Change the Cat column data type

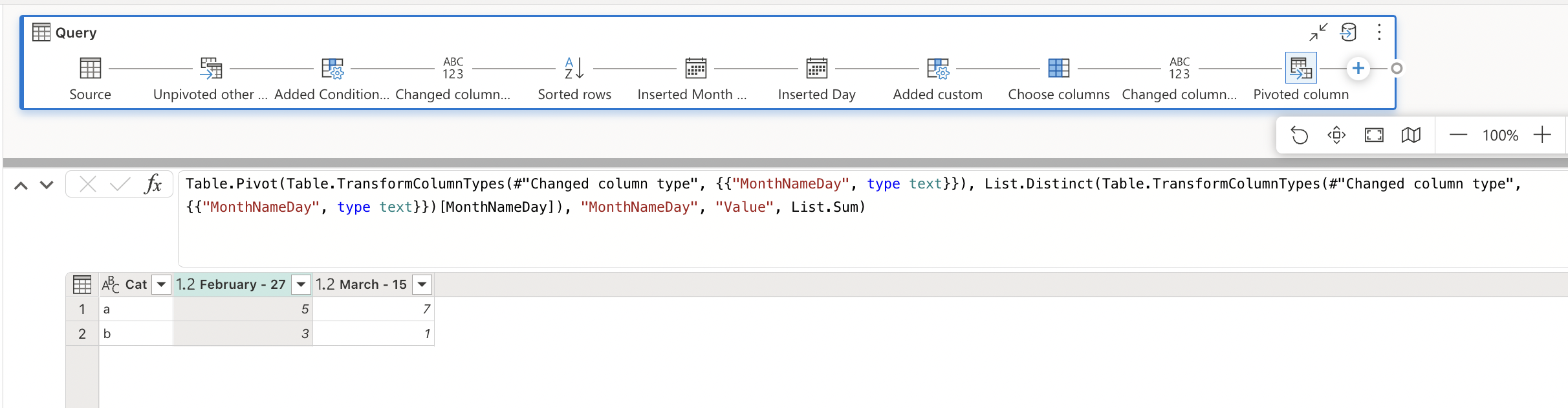[x=111, y=284]
